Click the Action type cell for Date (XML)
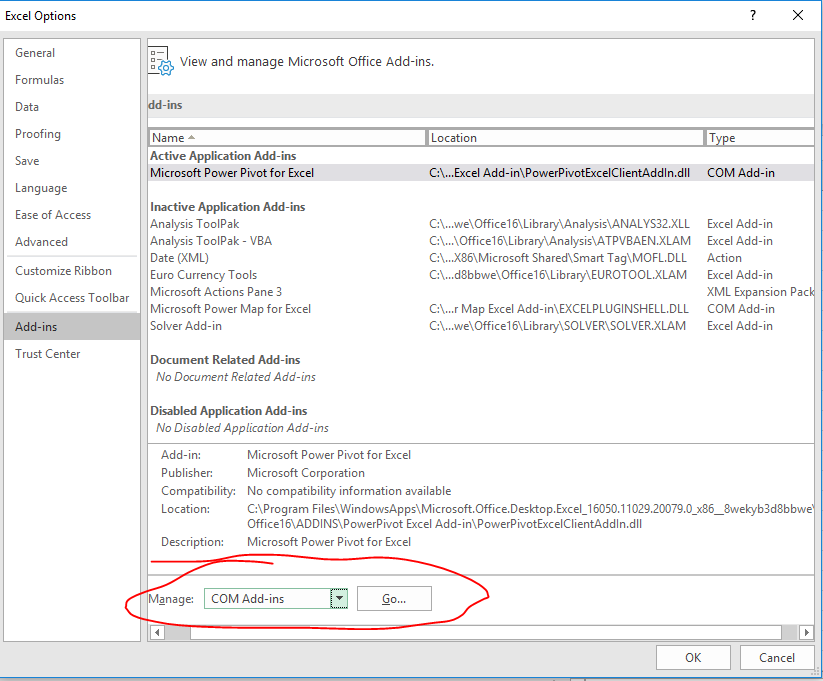The image size is (823, 681). [x=724, y=258]
